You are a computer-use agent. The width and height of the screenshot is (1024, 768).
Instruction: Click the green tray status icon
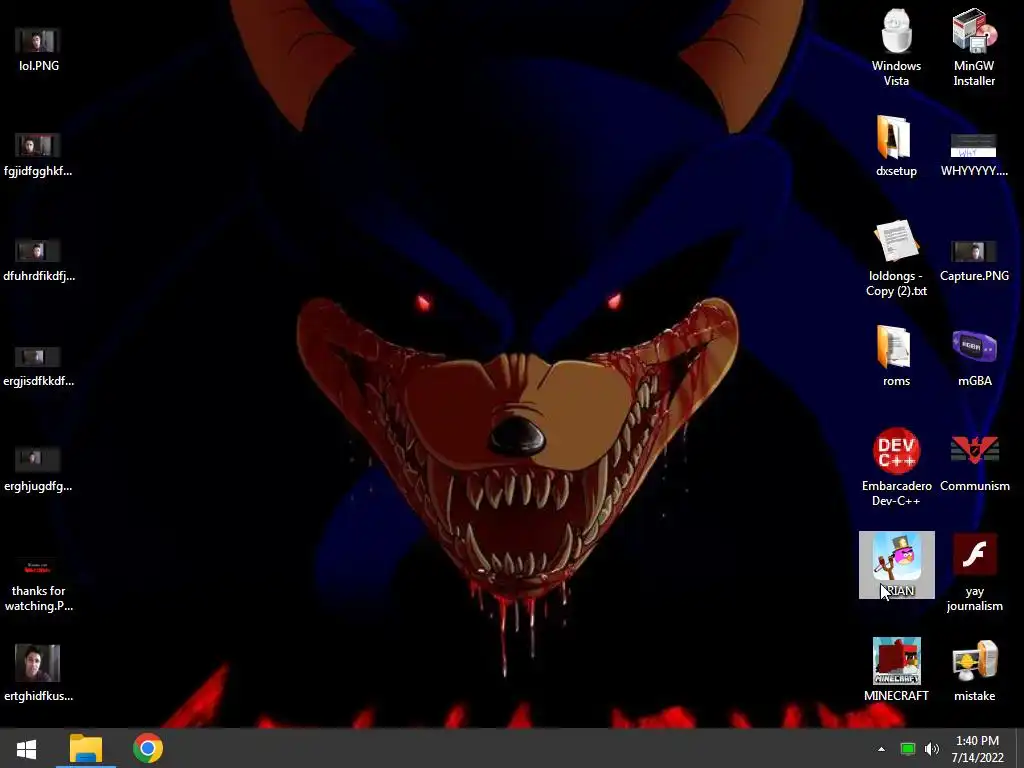(x=907, y=749)
